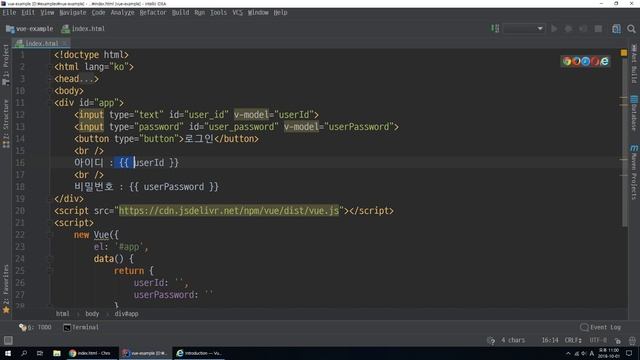Switch to Introduction IE taskbar window
This screenshot has width=640, height=360.
tap(199, 353)
